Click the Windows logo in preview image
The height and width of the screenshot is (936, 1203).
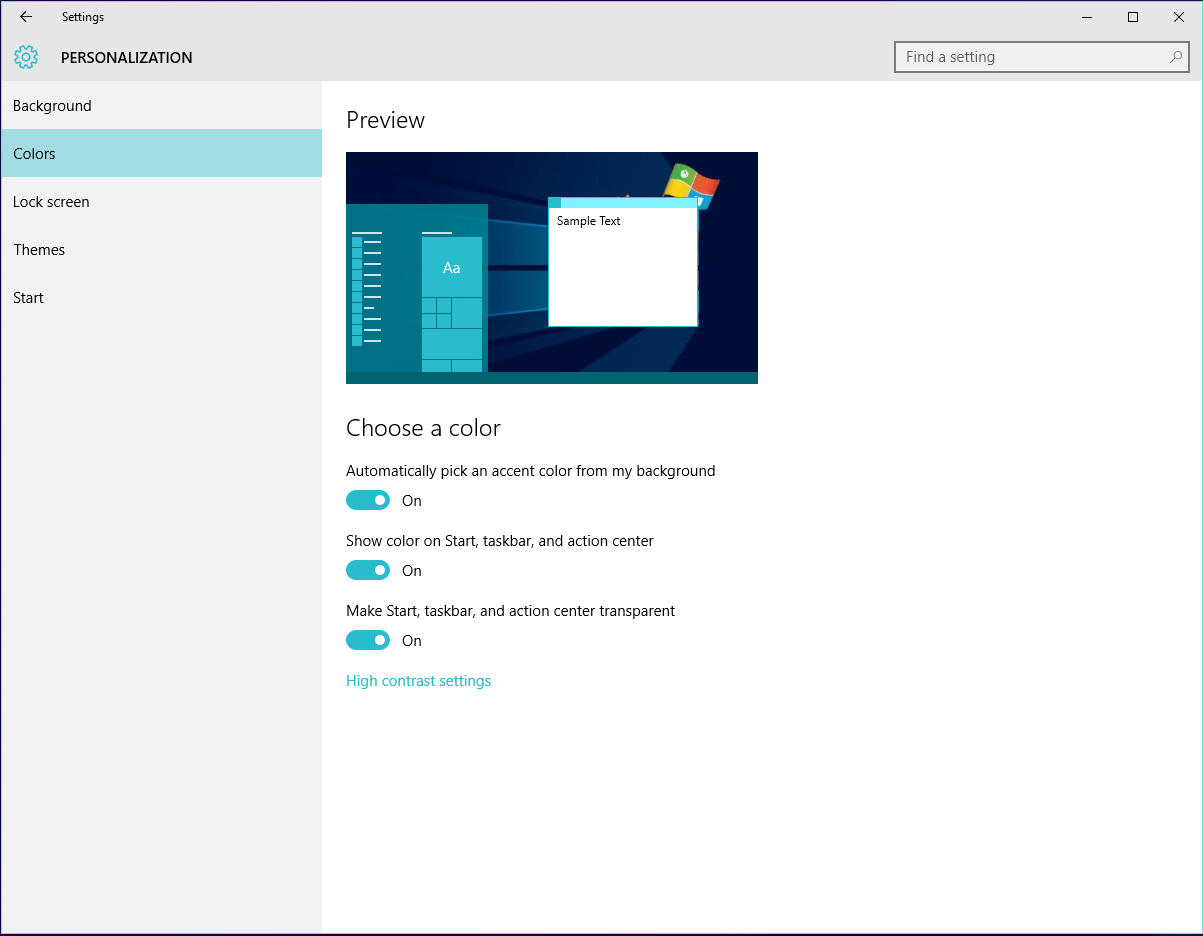pos(692,185)
